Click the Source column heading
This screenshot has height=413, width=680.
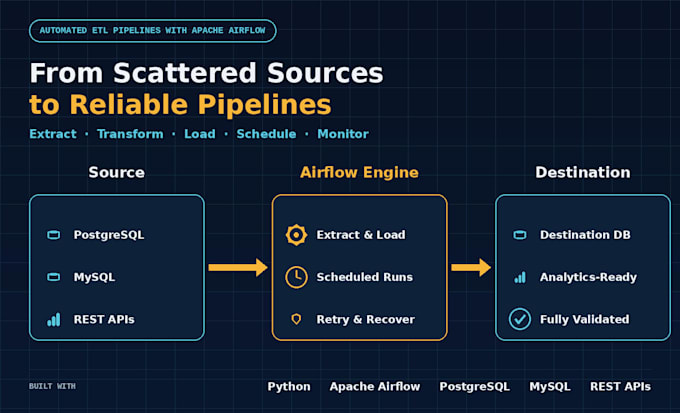coord(117,173)
